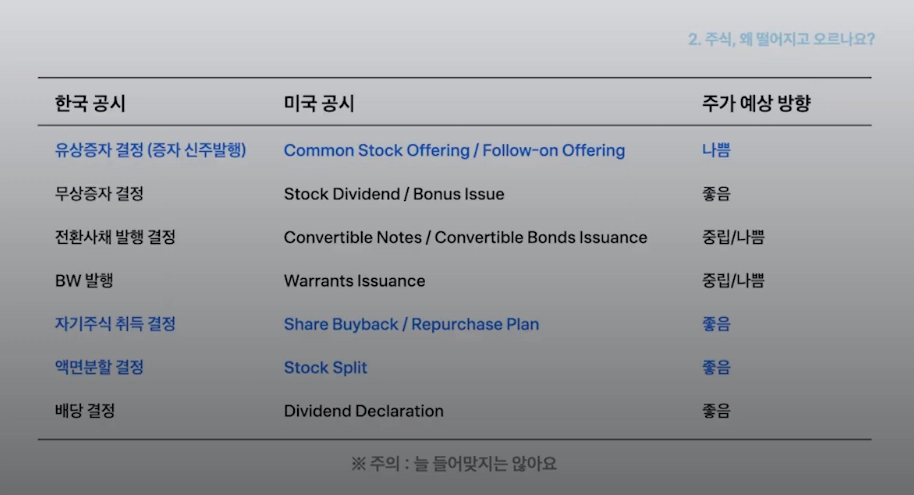Viewport: 914px width, 495px height.
Task: Click the blue '자기주식 취득 결정' text
Action: [115, 324]
